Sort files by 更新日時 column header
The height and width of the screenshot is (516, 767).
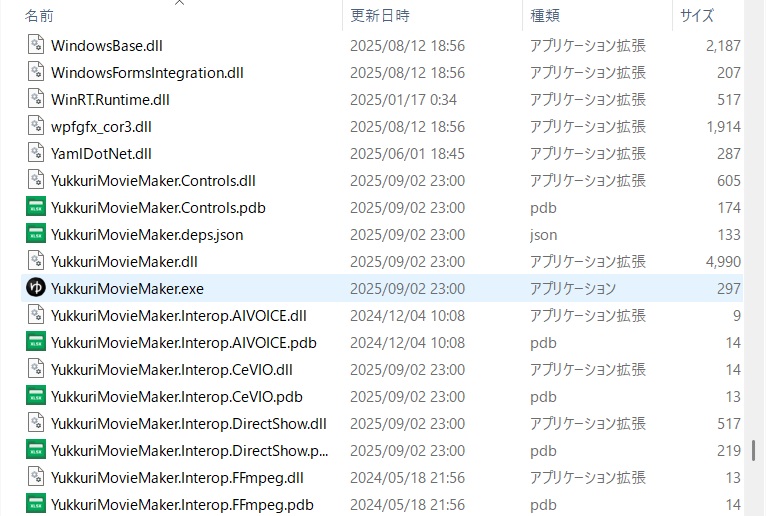pyautogui.click(x=379, y=15)
